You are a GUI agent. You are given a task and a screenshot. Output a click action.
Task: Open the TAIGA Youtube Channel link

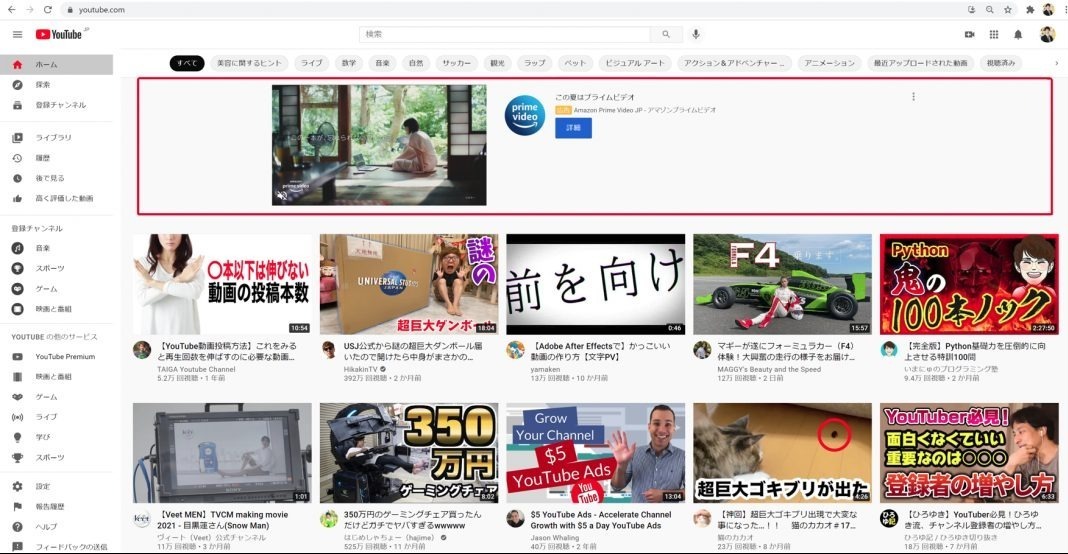(x=196, y=369)
